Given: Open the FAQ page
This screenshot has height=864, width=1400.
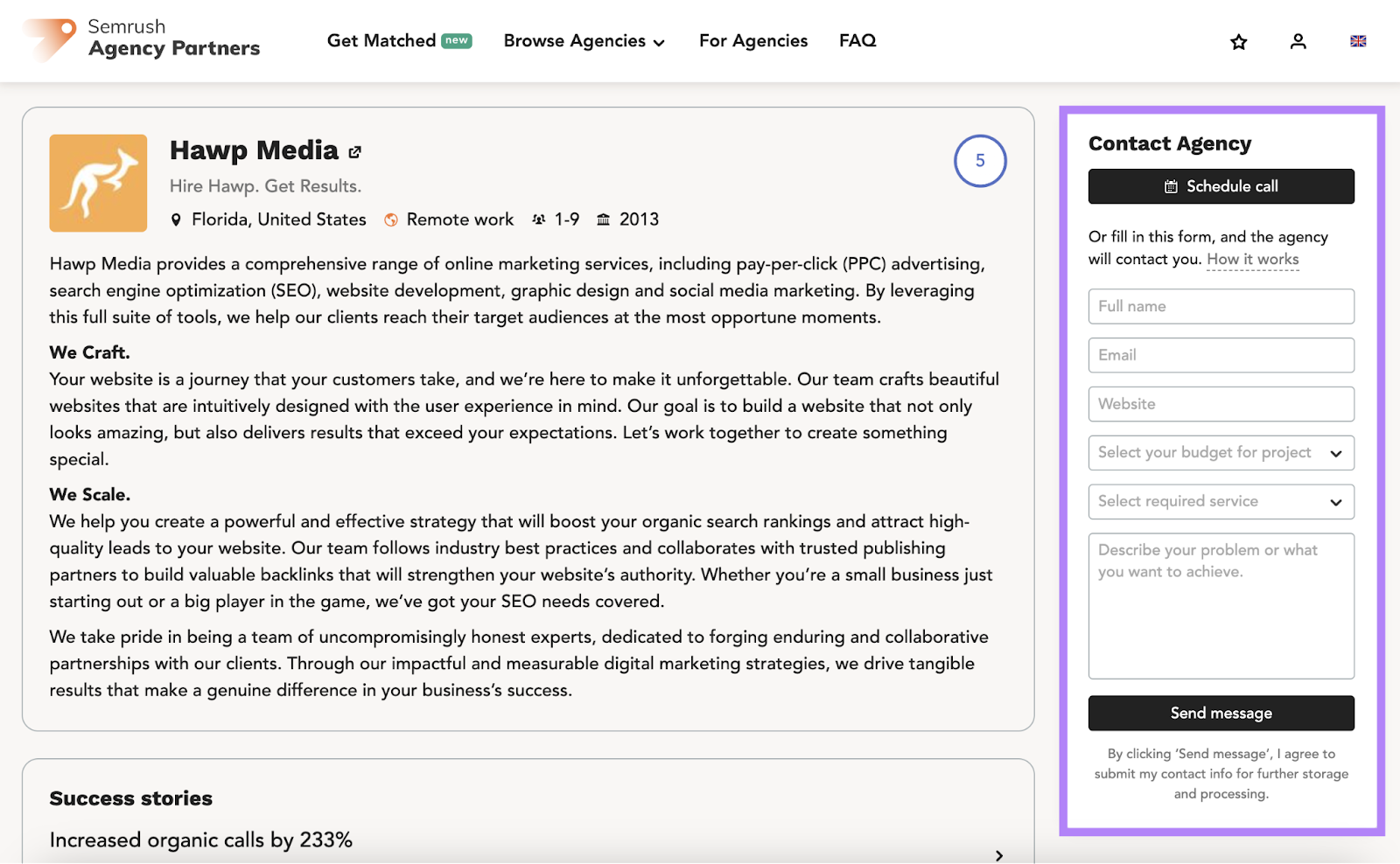Looking at the screenshot, I should (857, 40).
